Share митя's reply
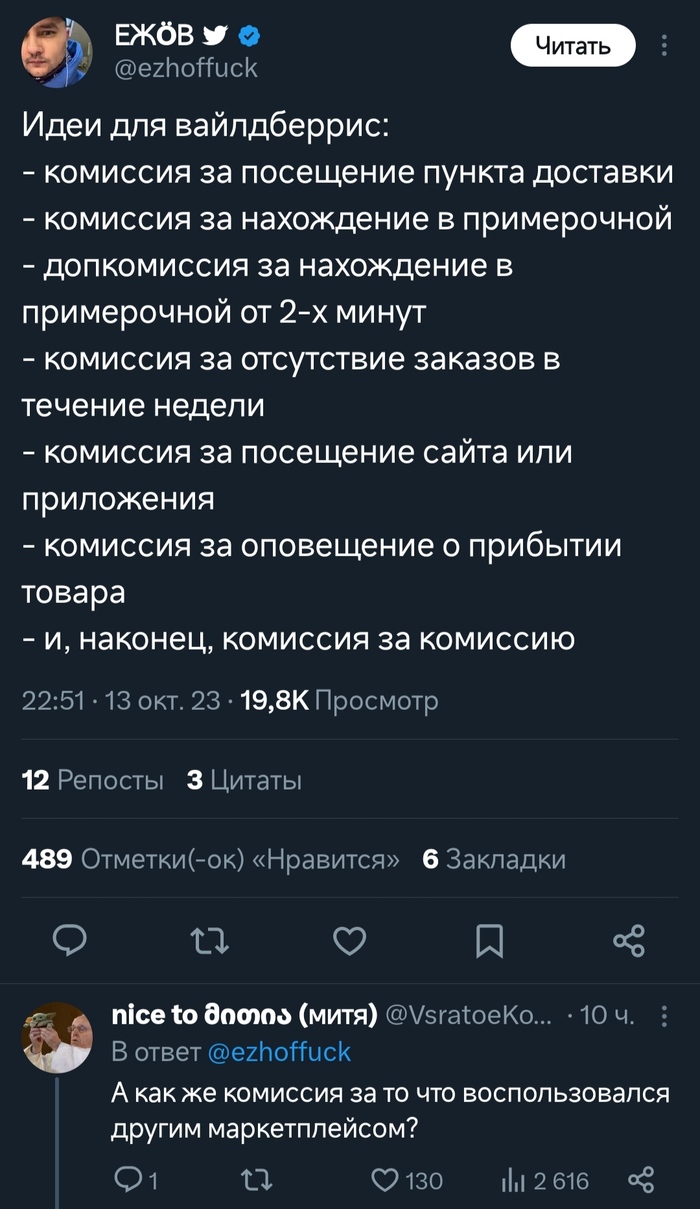Screen dimensions: 700x1209 point(640,1180)
